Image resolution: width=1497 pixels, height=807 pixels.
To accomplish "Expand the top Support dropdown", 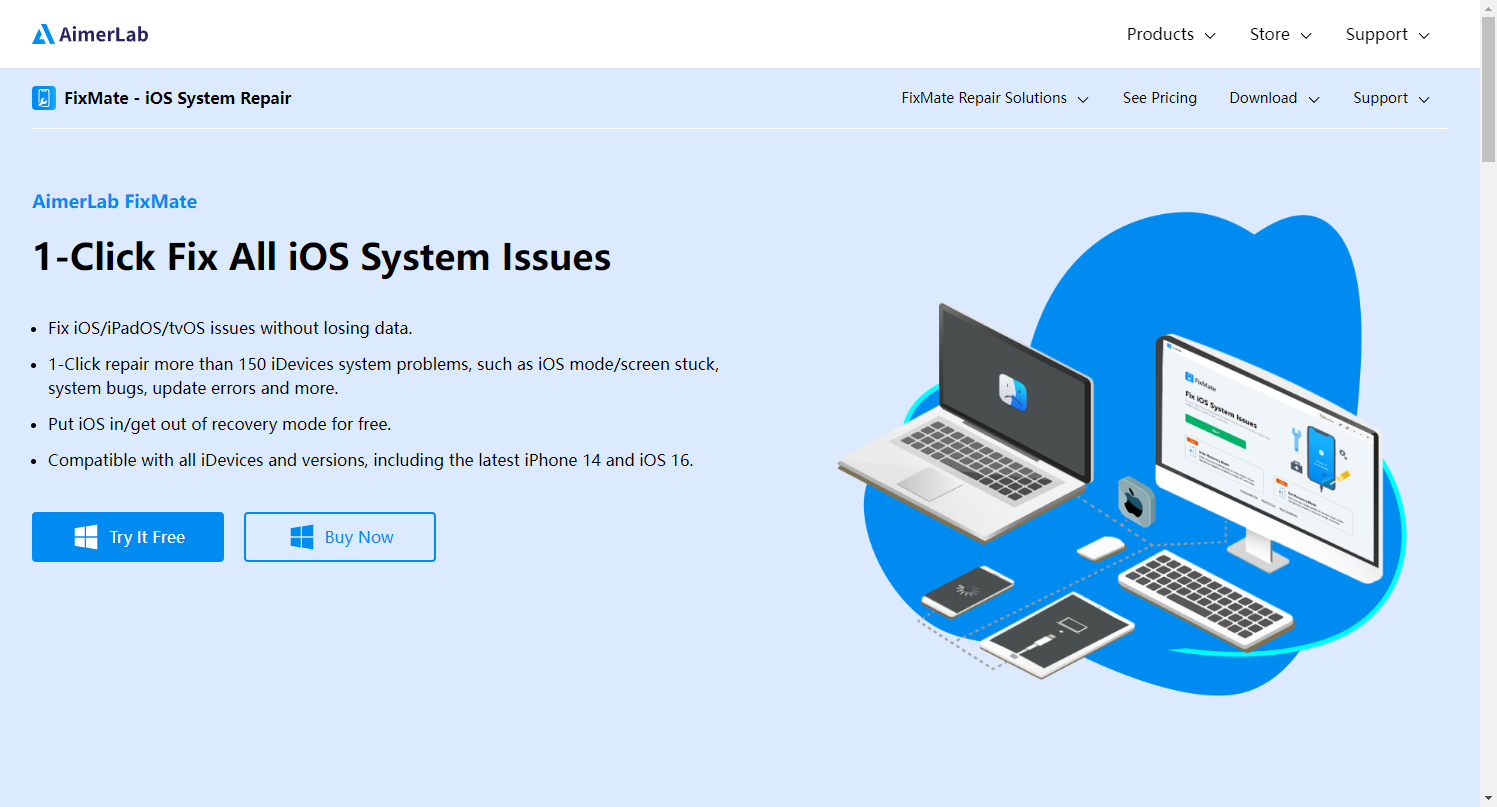I will click(1387, 35).
